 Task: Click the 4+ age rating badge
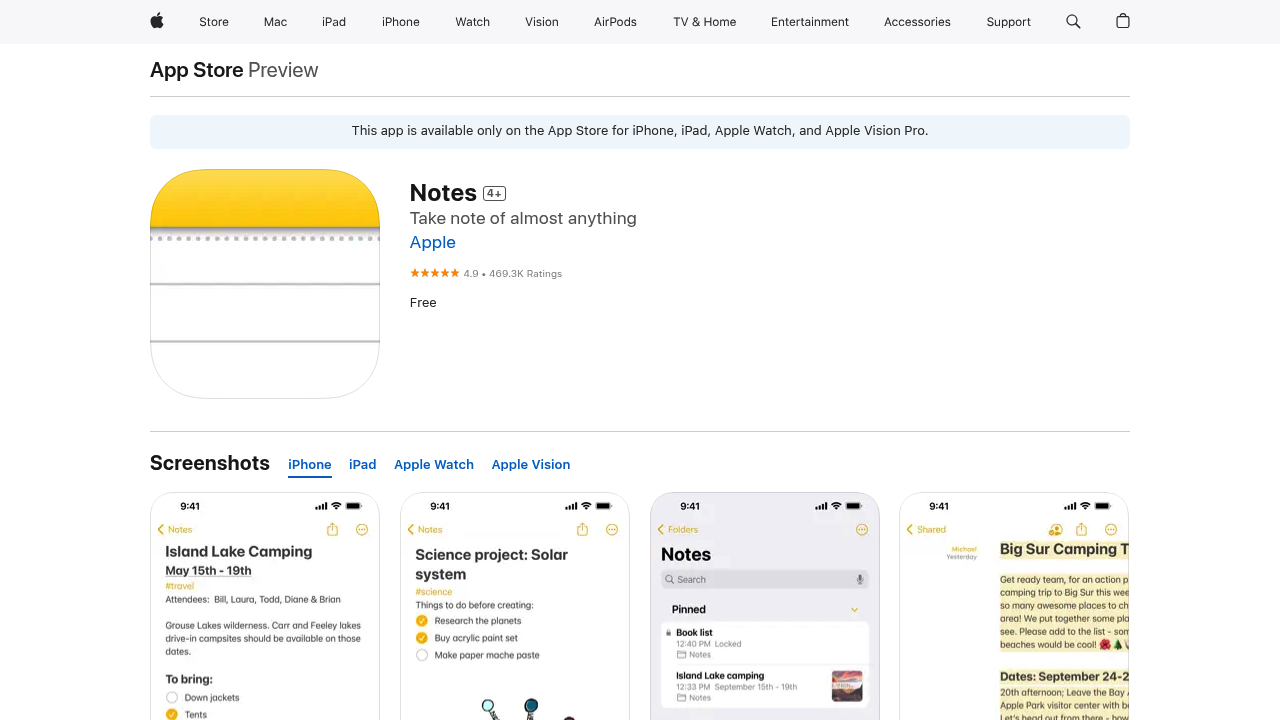click(x=494, y=193)
